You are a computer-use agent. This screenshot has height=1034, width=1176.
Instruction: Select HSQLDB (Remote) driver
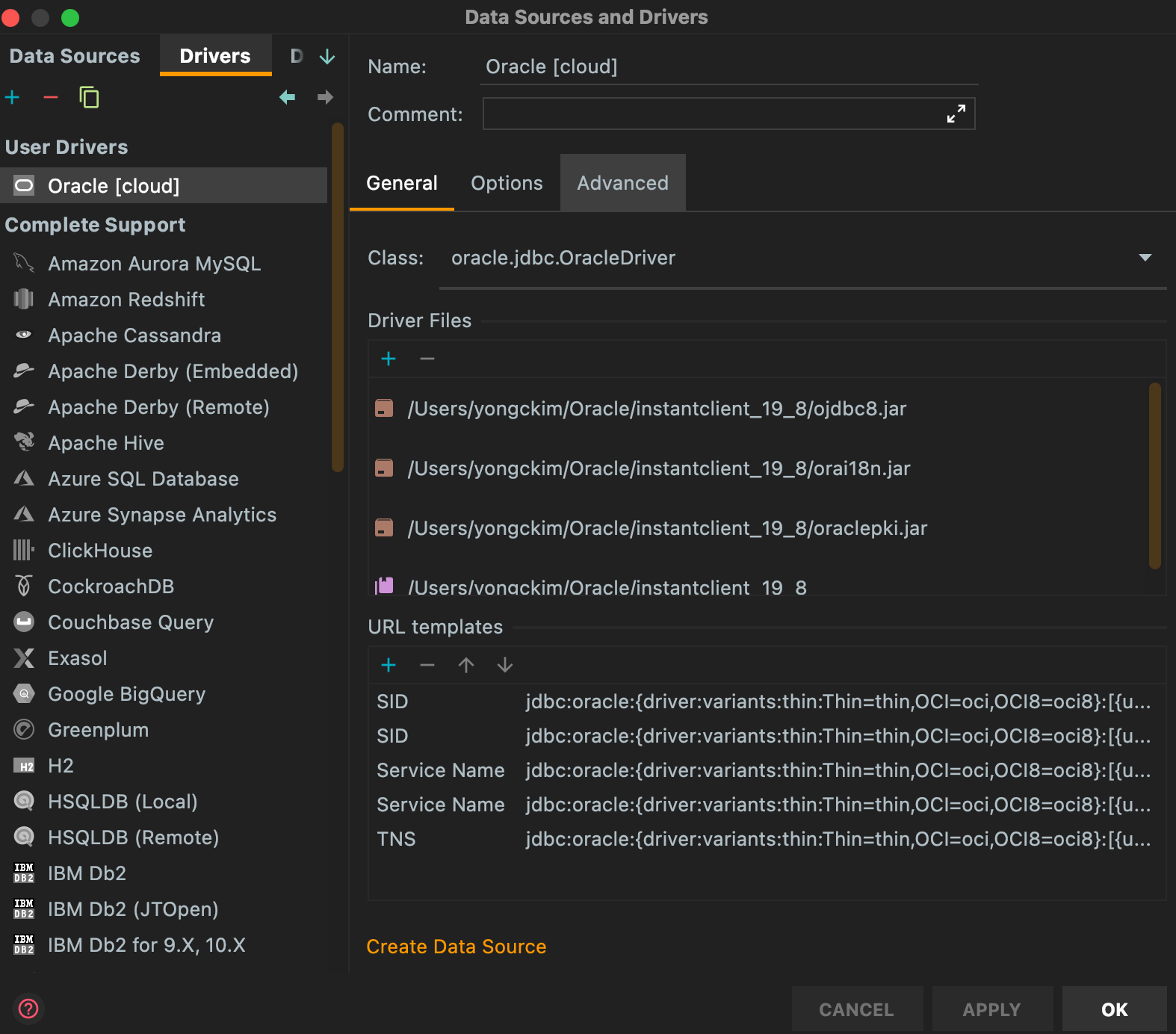coord(164,837)
